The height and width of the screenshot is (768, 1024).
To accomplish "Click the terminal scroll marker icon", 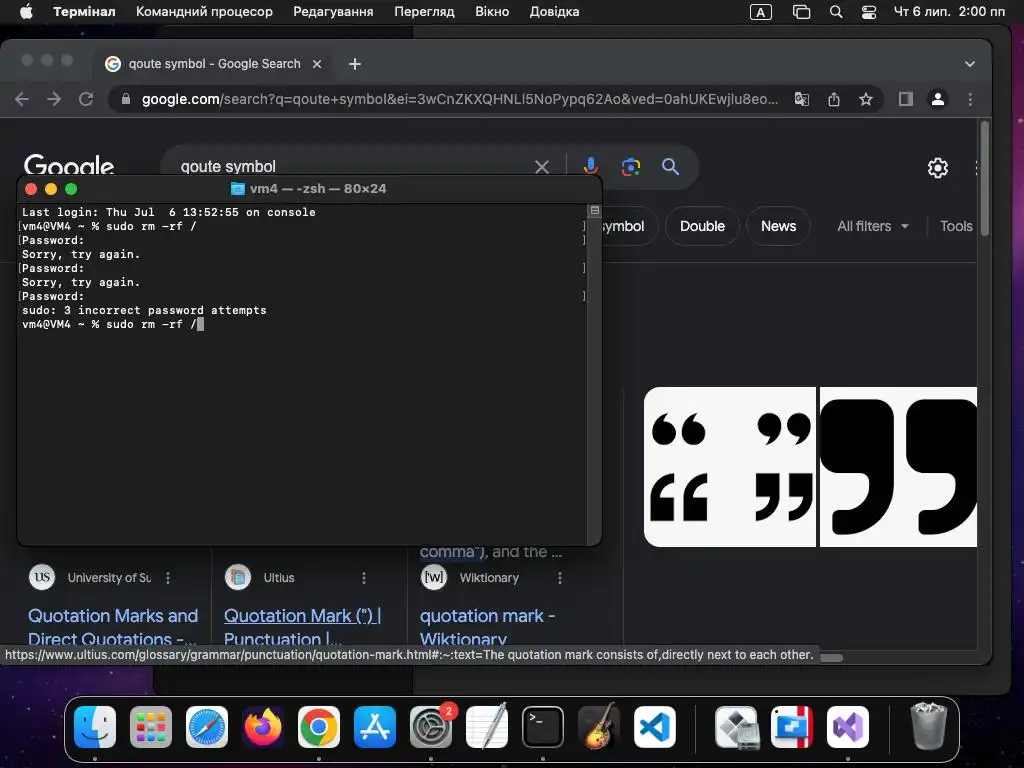I will click(594, 210).
